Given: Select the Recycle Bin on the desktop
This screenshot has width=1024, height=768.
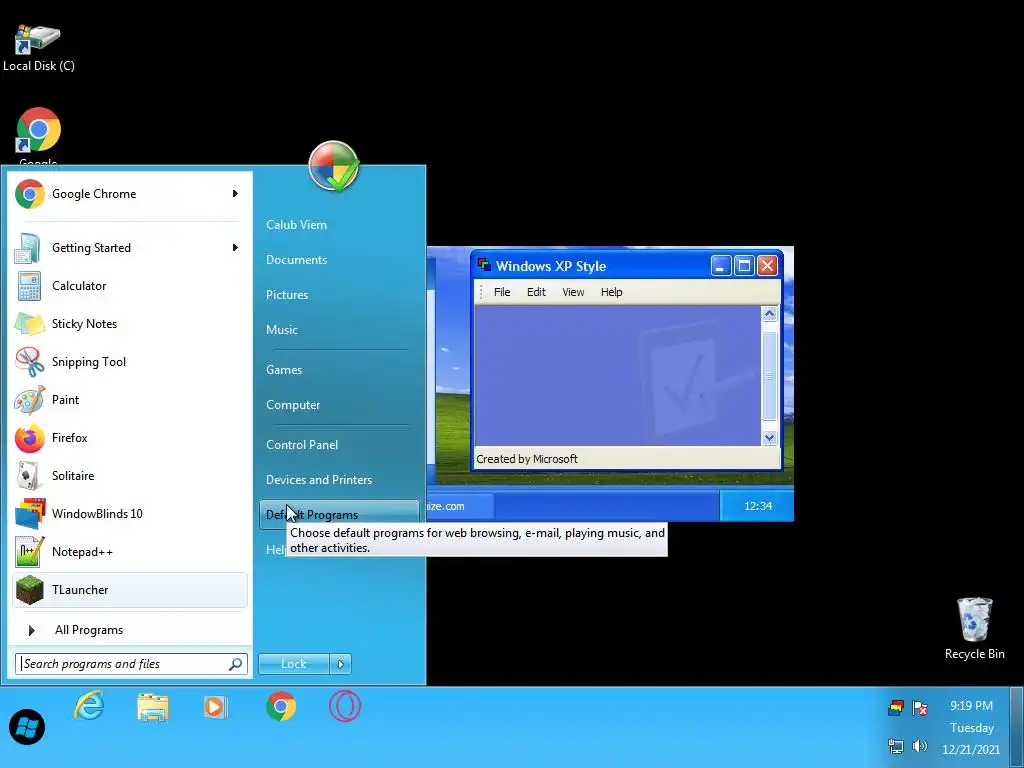Looking at the screenshot, I should [974, 628].
